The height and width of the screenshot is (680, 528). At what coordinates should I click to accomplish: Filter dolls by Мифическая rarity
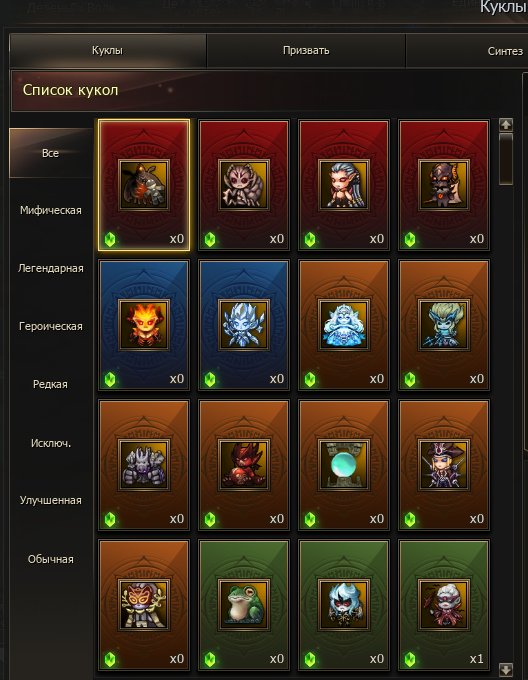coord(51,210)
